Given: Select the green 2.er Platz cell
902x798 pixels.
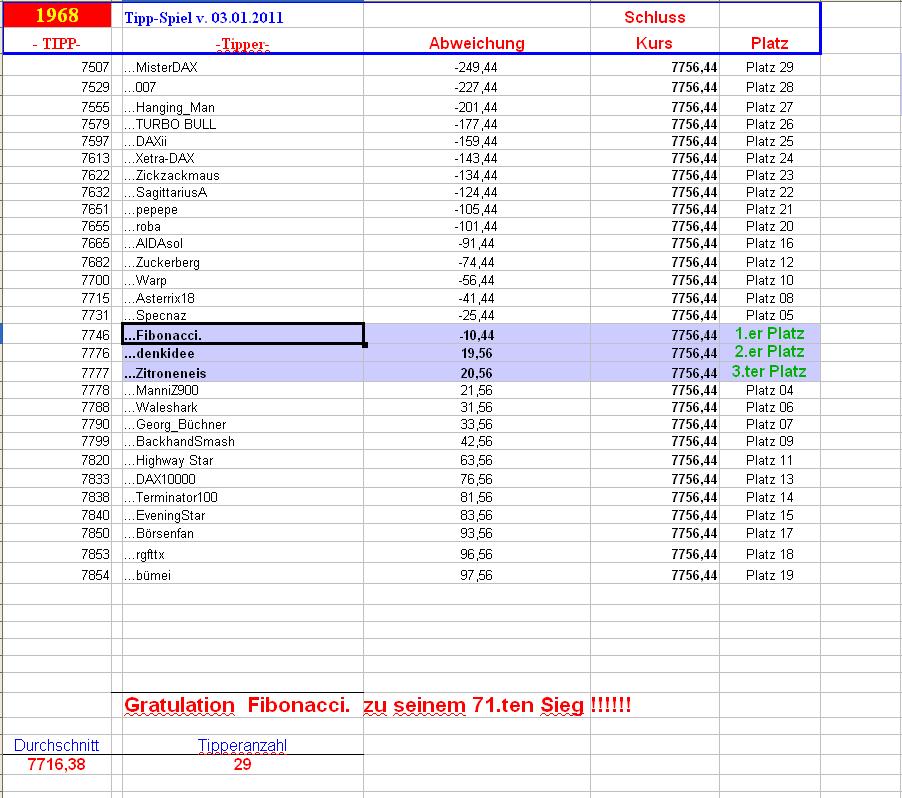Looking at the screenshot, I should tap(770, 352).
